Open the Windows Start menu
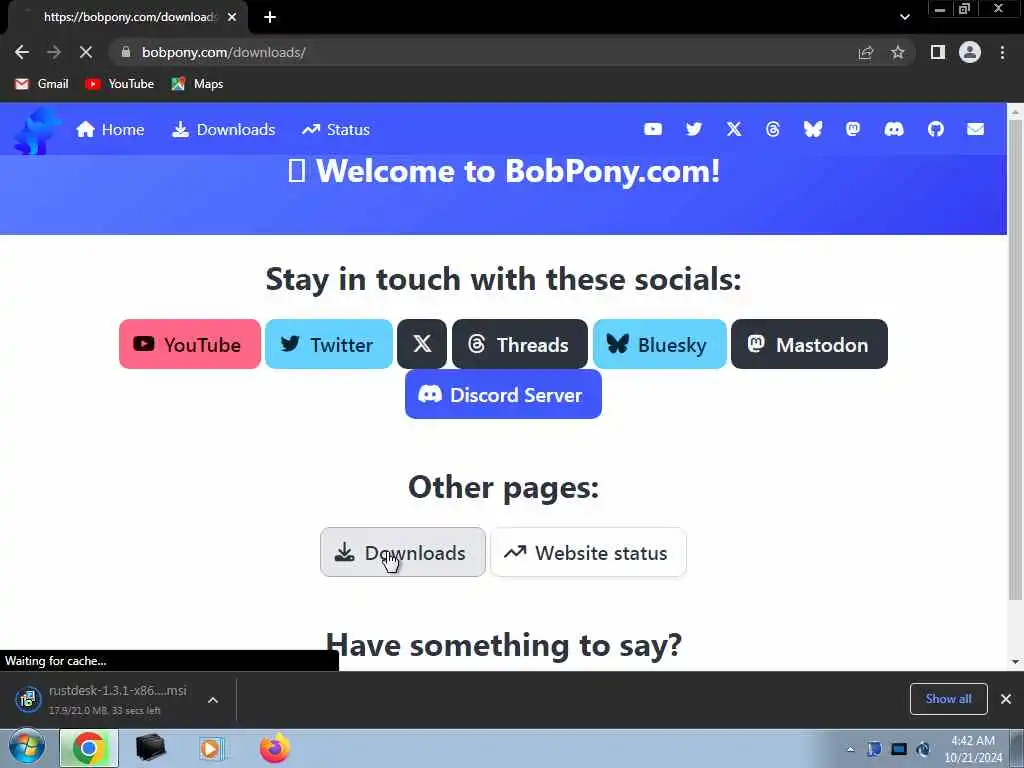Screen dimensions: 1024x768 tap(27, 748)
